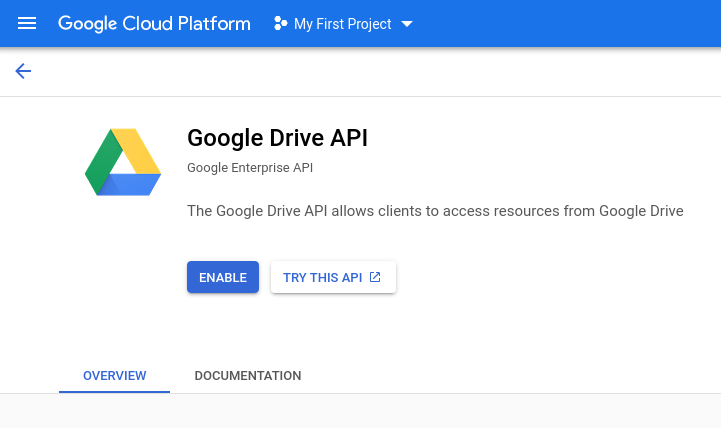This screenshot has width=721, height=428.
Task: Click the word Platform in the header
Action: pos(216,24)
